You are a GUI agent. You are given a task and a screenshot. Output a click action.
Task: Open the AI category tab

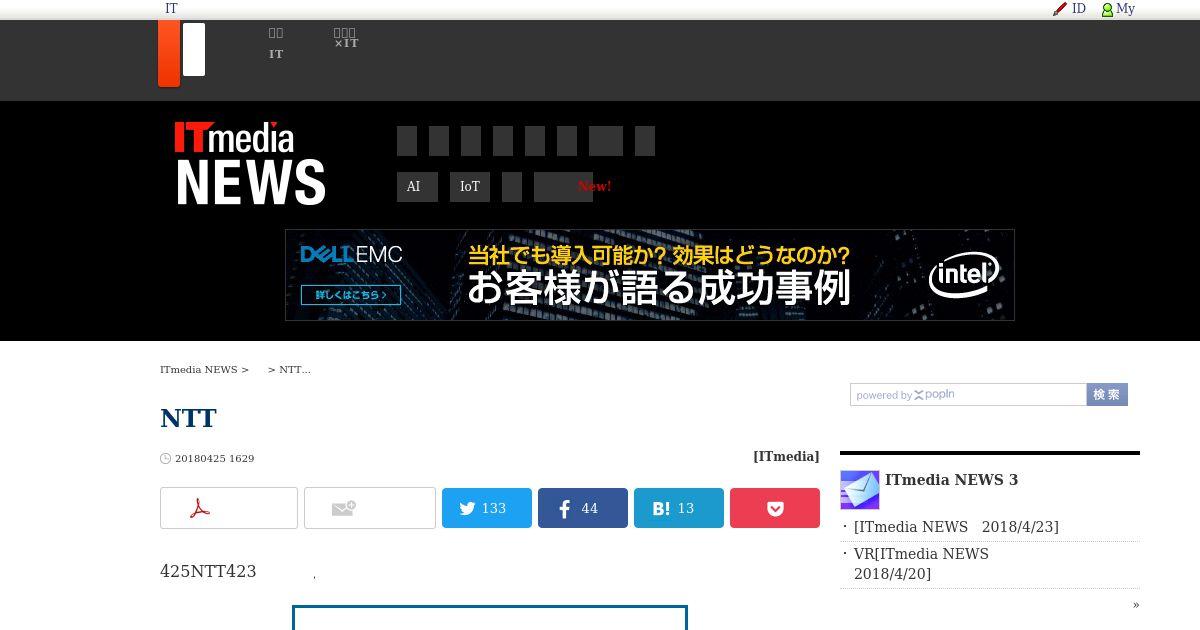(x=417, y=187)
